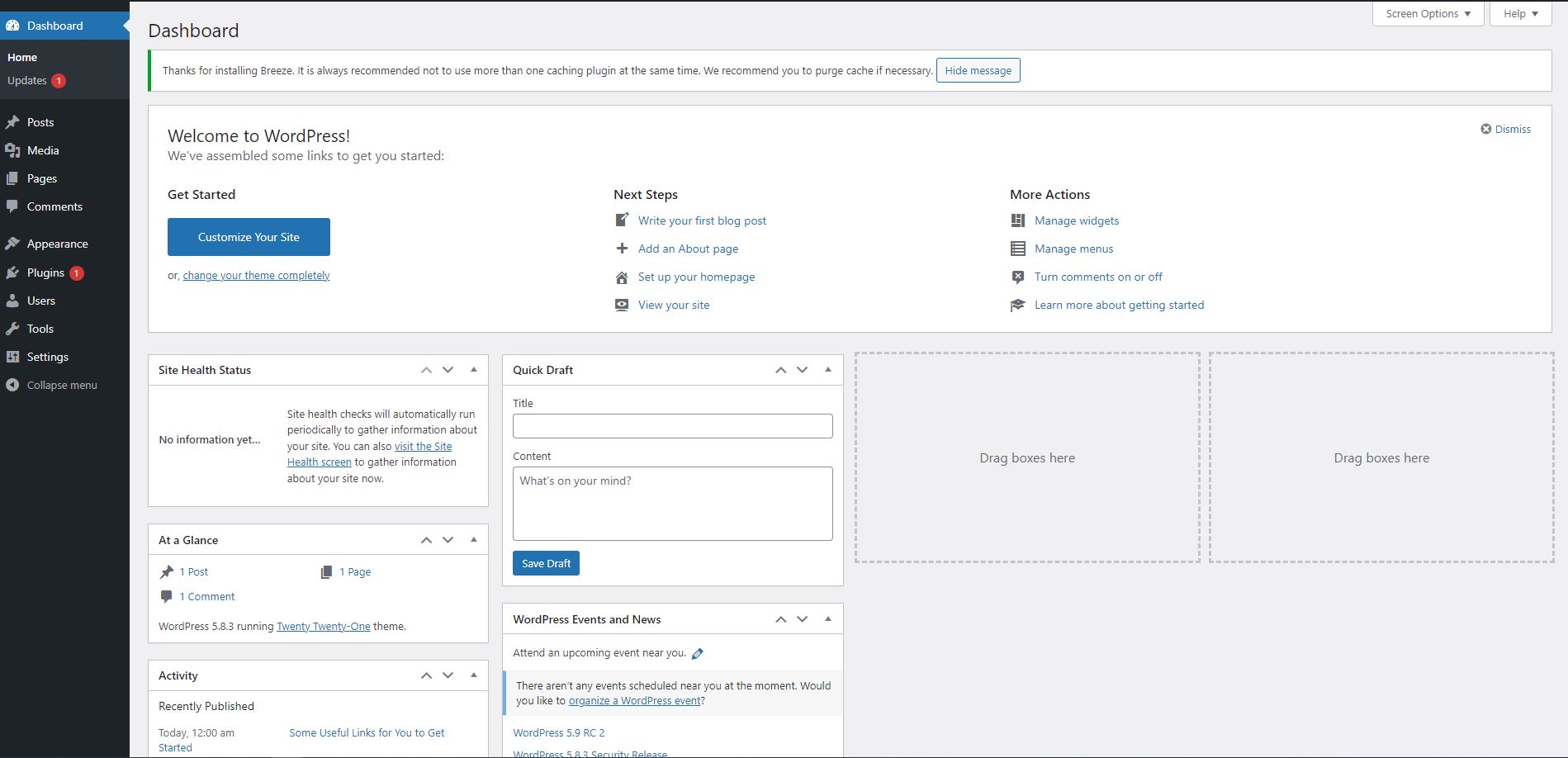
Task: Click the Collapse menu arrow icon
Action: (x=12, y=385)
